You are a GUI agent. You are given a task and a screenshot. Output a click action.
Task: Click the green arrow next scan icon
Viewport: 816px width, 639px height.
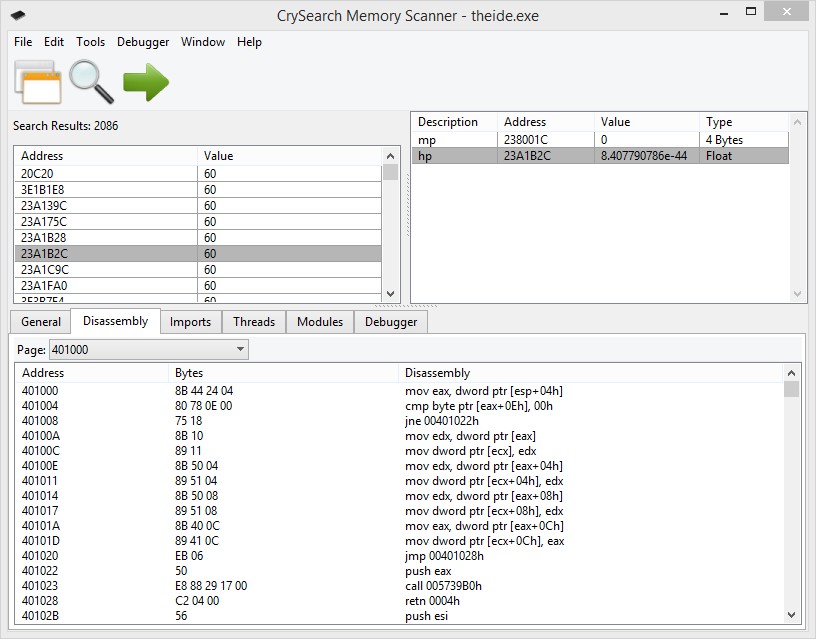146,82
